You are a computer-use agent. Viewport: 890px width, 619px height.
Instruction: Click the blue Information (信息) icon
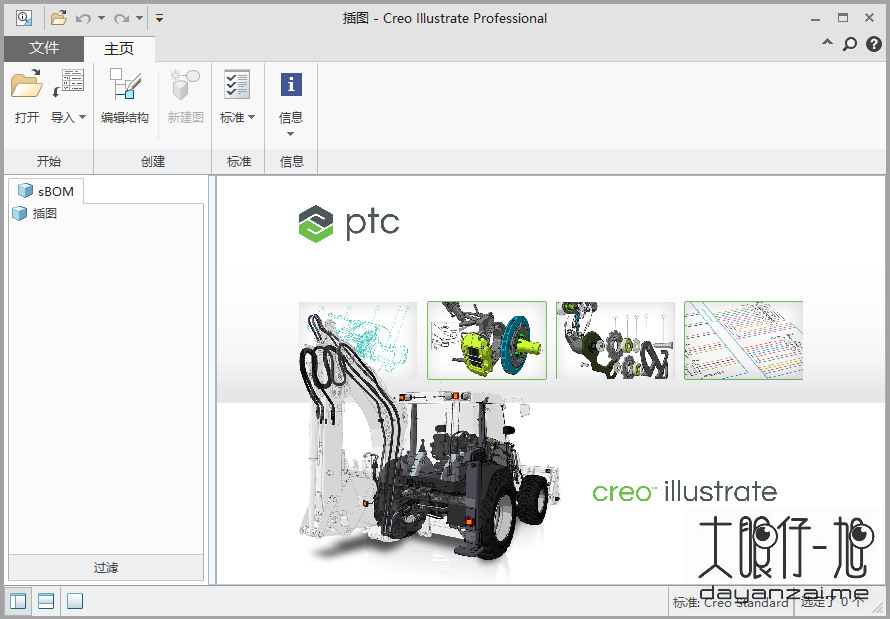point(291,85)
